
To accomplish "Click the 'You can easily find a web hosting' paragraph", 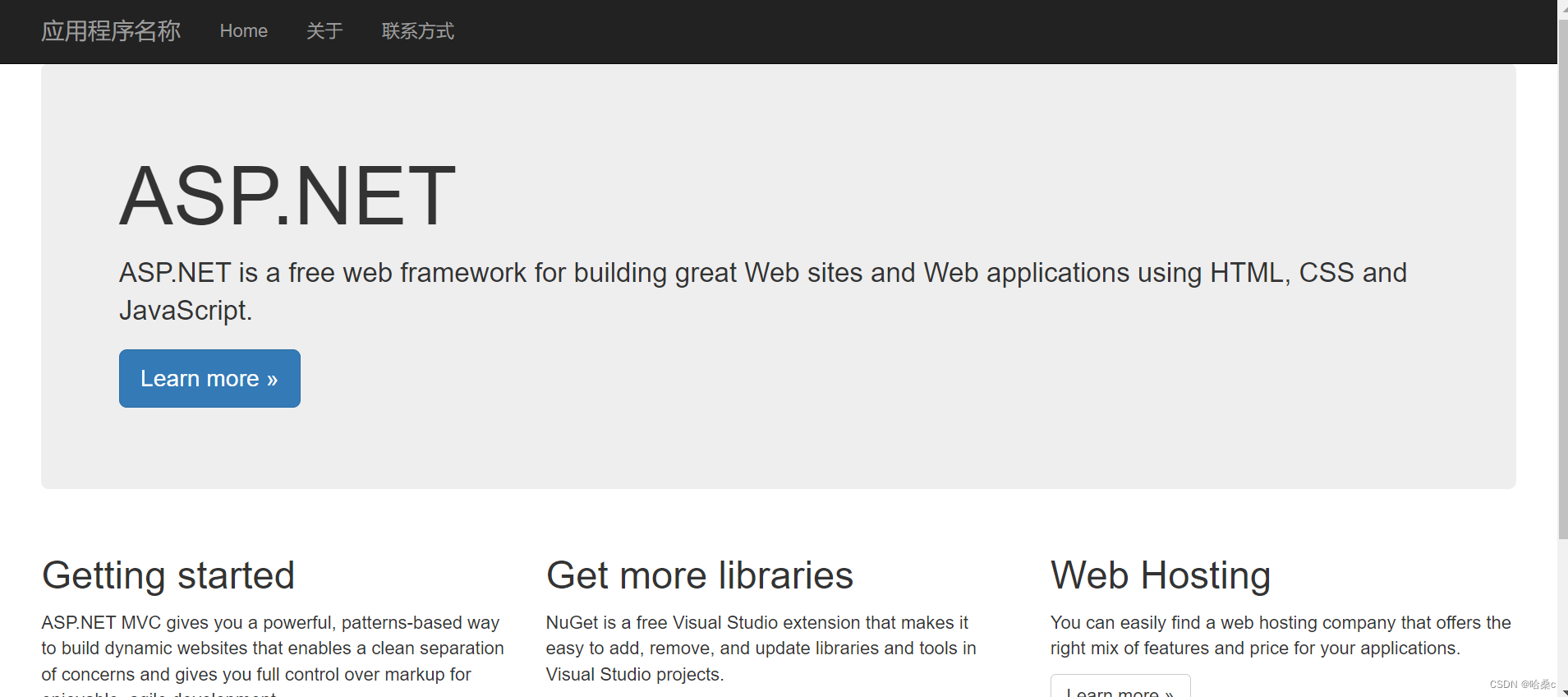I will click(1281, 635).
